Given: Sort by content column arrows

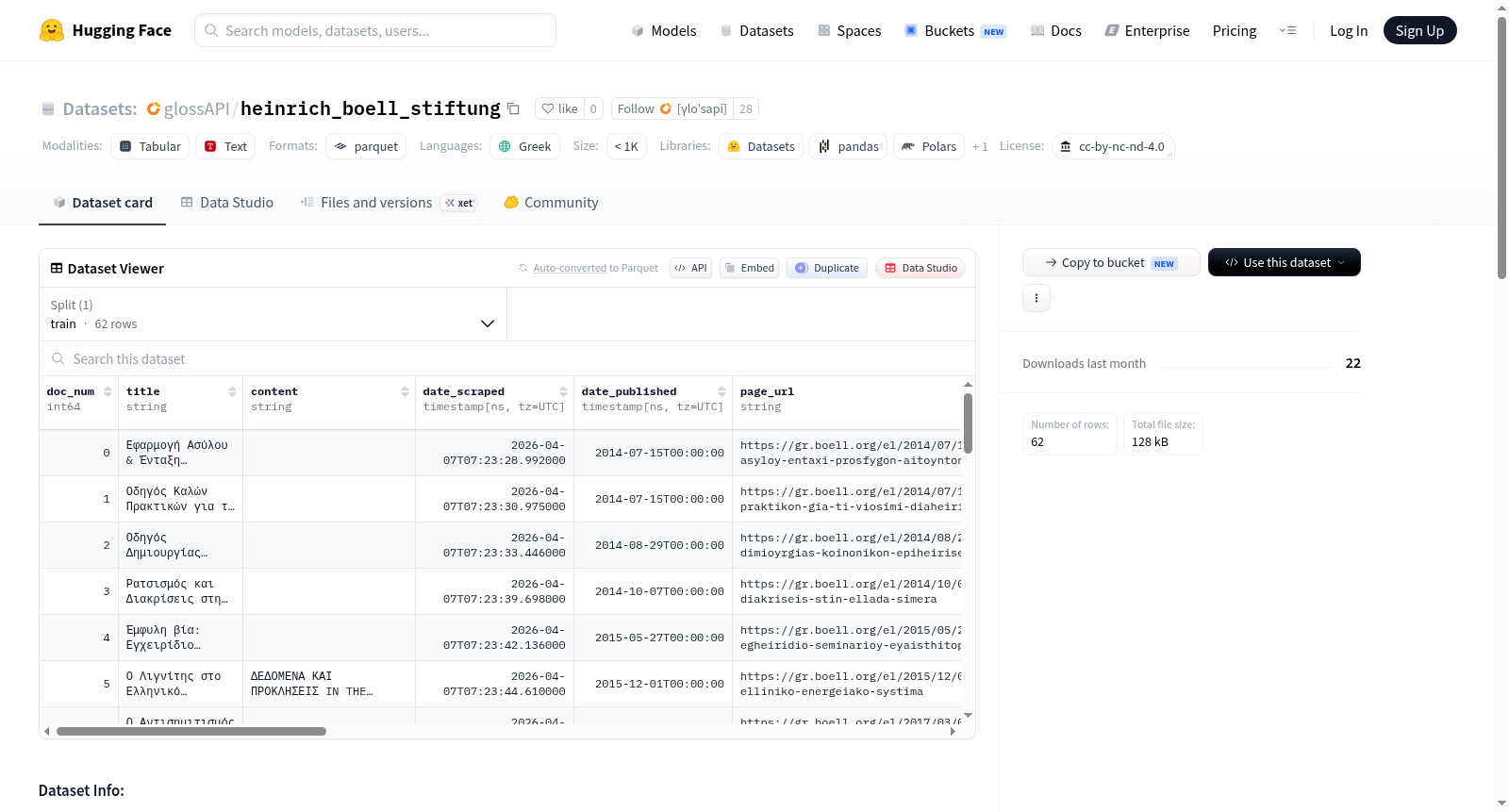Looking at the screenshot, I should tap(405, 391).
